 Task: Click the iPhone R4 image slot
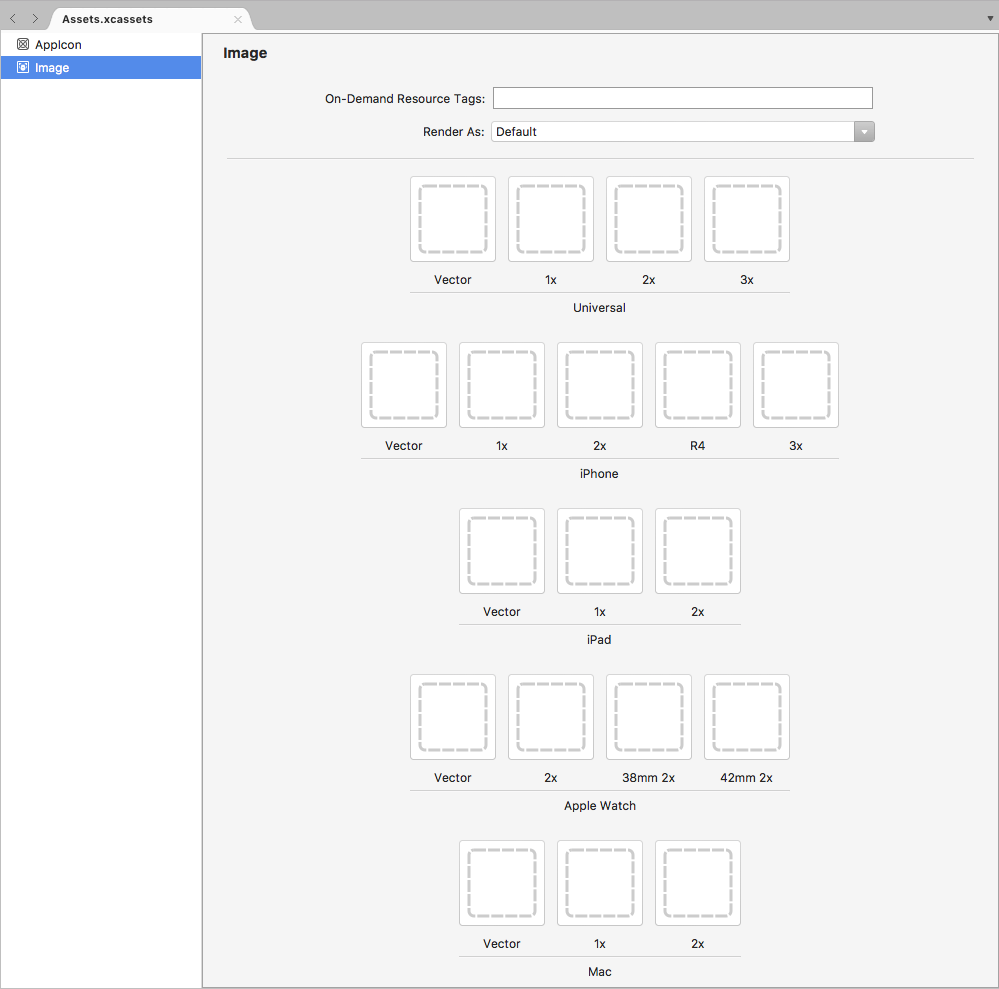(x=697, y=385)
